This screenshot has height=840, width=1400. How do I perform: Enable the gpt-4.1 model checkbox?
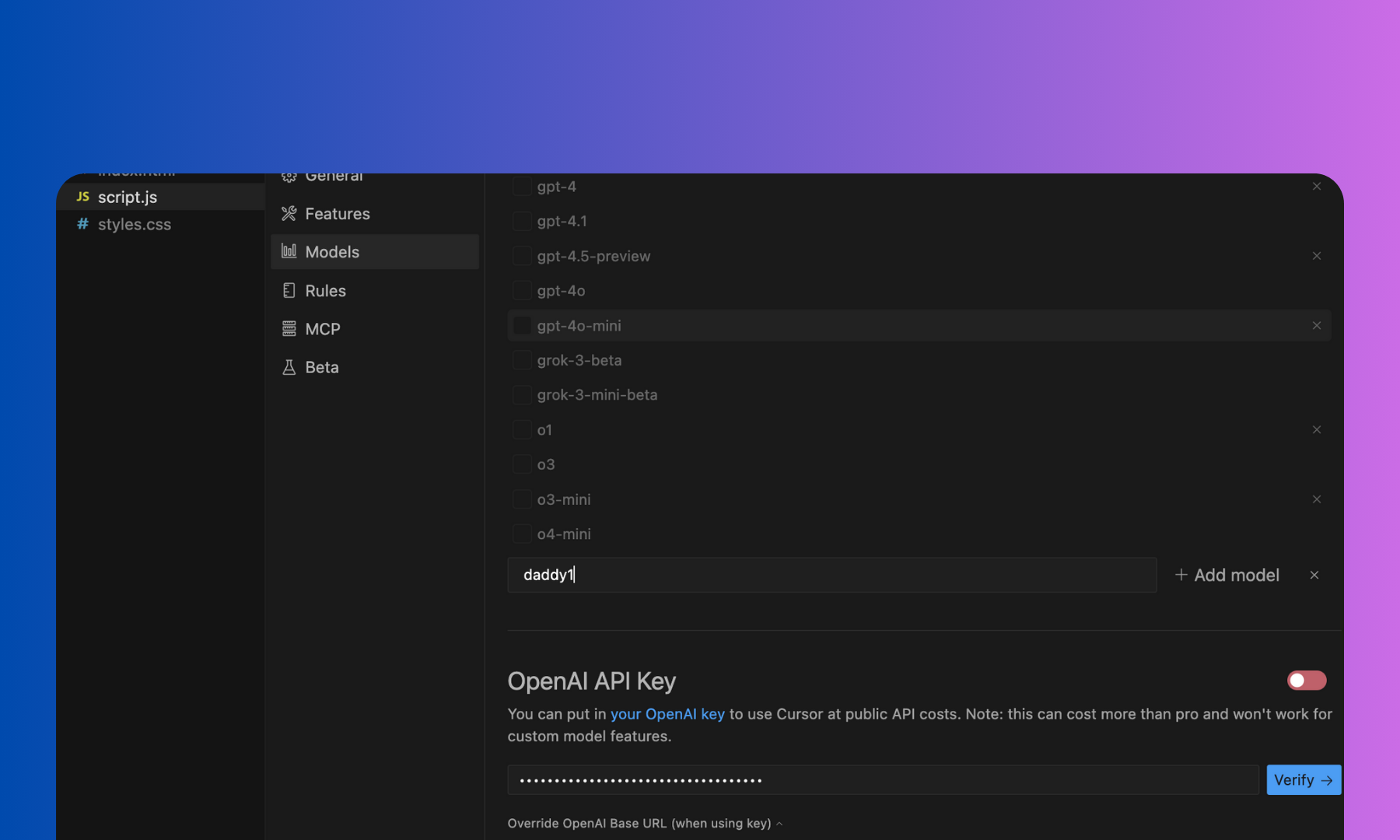522,221
